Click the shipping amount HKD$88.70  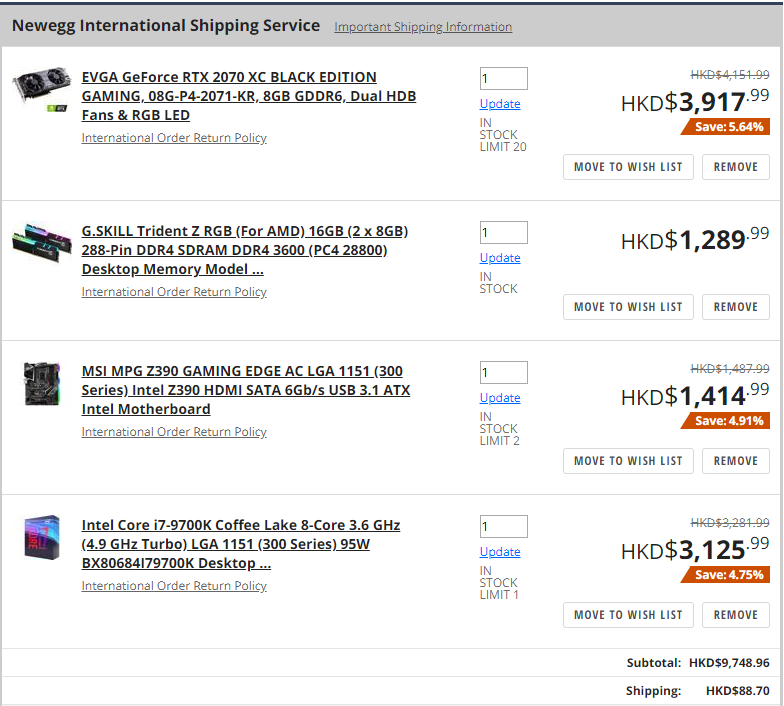tap(738, 691)
